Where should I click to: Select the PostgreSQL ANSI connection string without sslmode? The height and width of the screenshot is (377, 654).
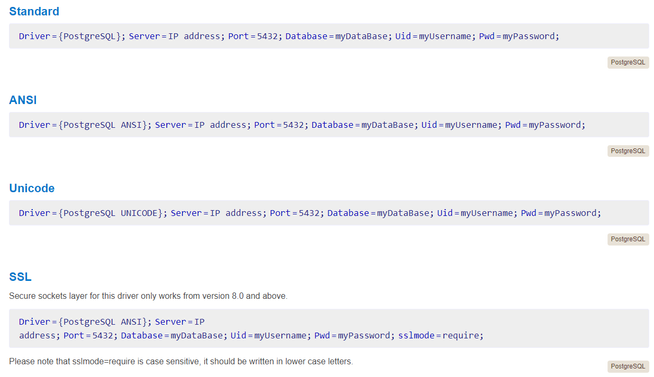(x=329, y=125)
